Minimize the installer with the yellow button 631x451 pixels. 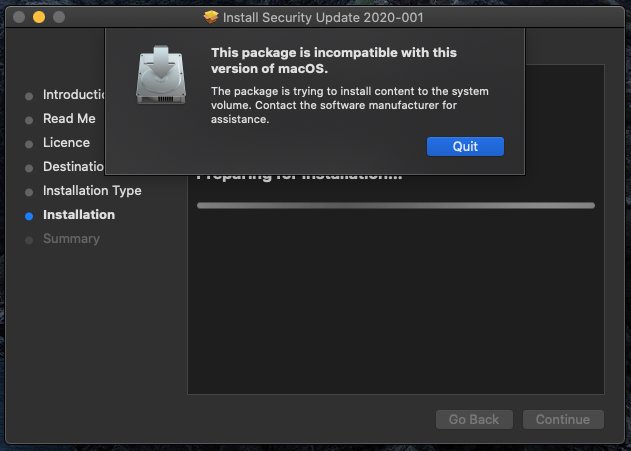tap(39, 17)
